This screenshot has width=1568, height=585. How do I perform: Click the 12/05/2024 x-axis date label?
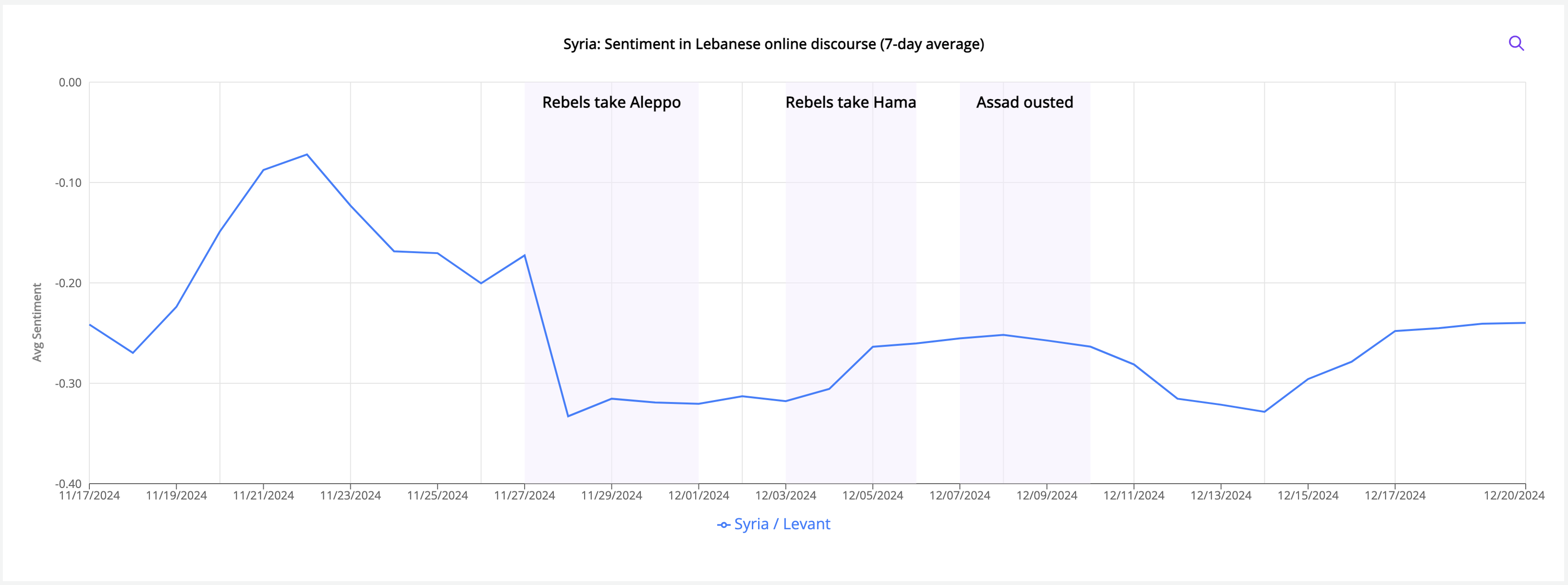[x=873, y=496]
